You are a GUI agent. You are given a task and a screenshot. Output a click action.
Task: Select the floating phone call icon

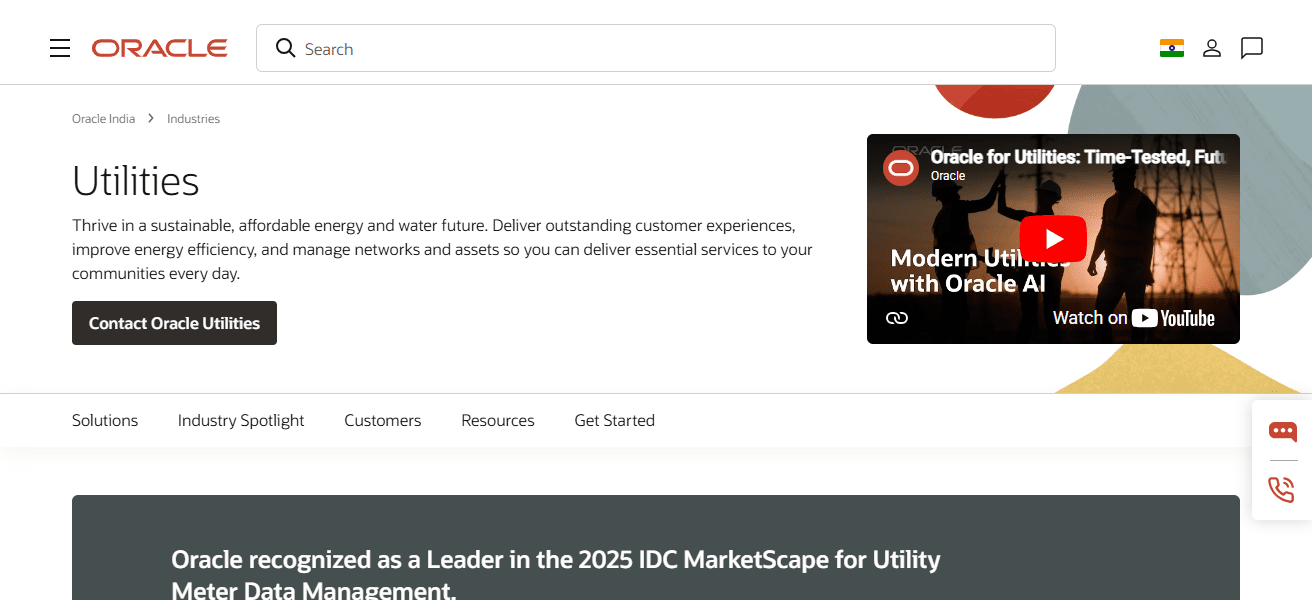[x=1281, y=489]
